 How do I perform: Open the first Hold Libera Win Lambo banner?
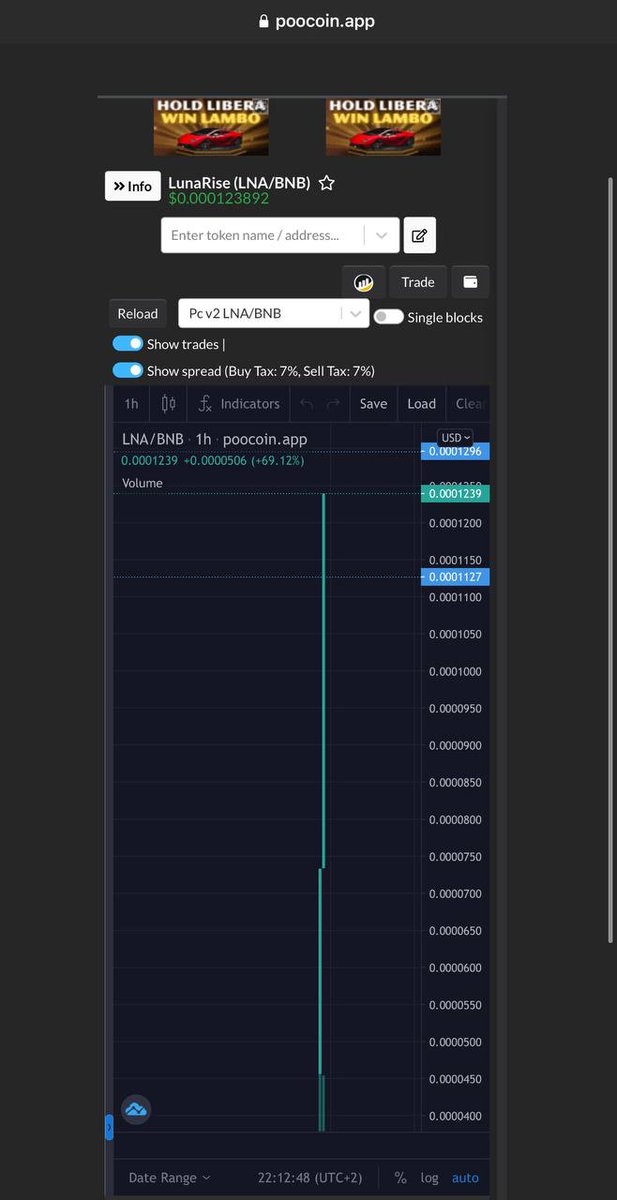211,126
